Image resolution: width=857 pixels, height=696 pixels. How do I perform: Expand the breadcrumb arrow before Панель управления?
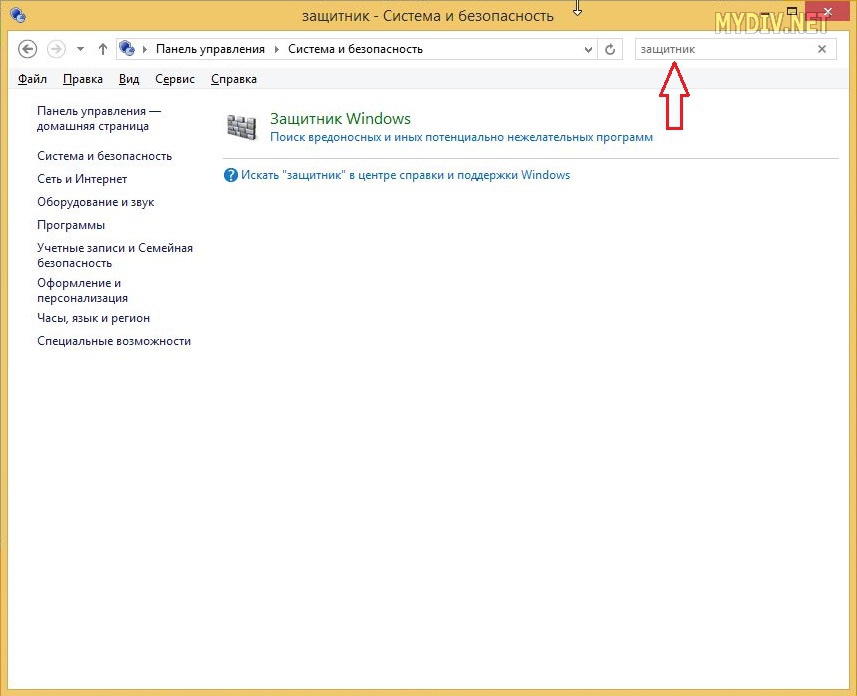[x=145, y=49]
